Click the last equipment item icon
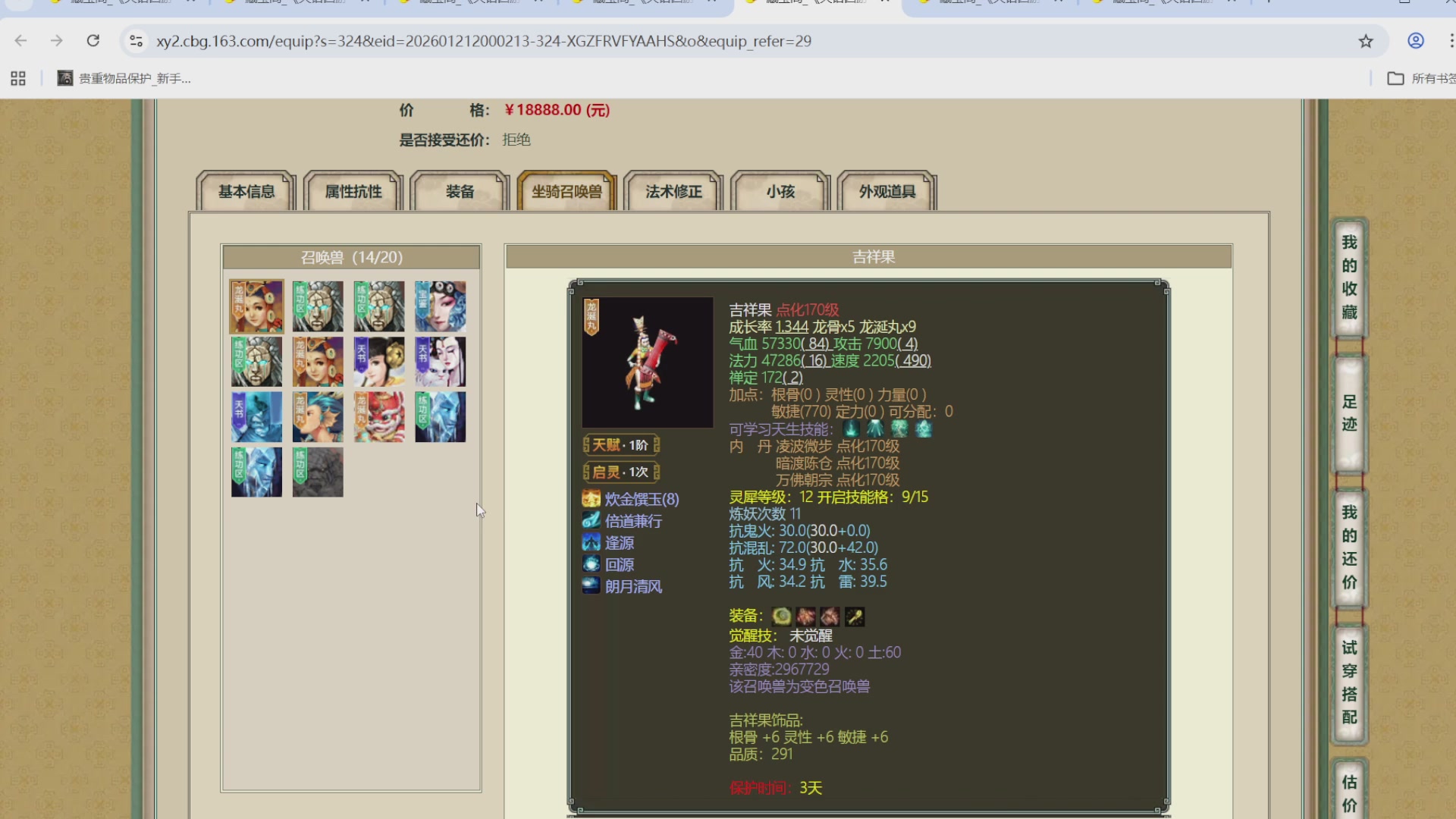 point(855,617)
